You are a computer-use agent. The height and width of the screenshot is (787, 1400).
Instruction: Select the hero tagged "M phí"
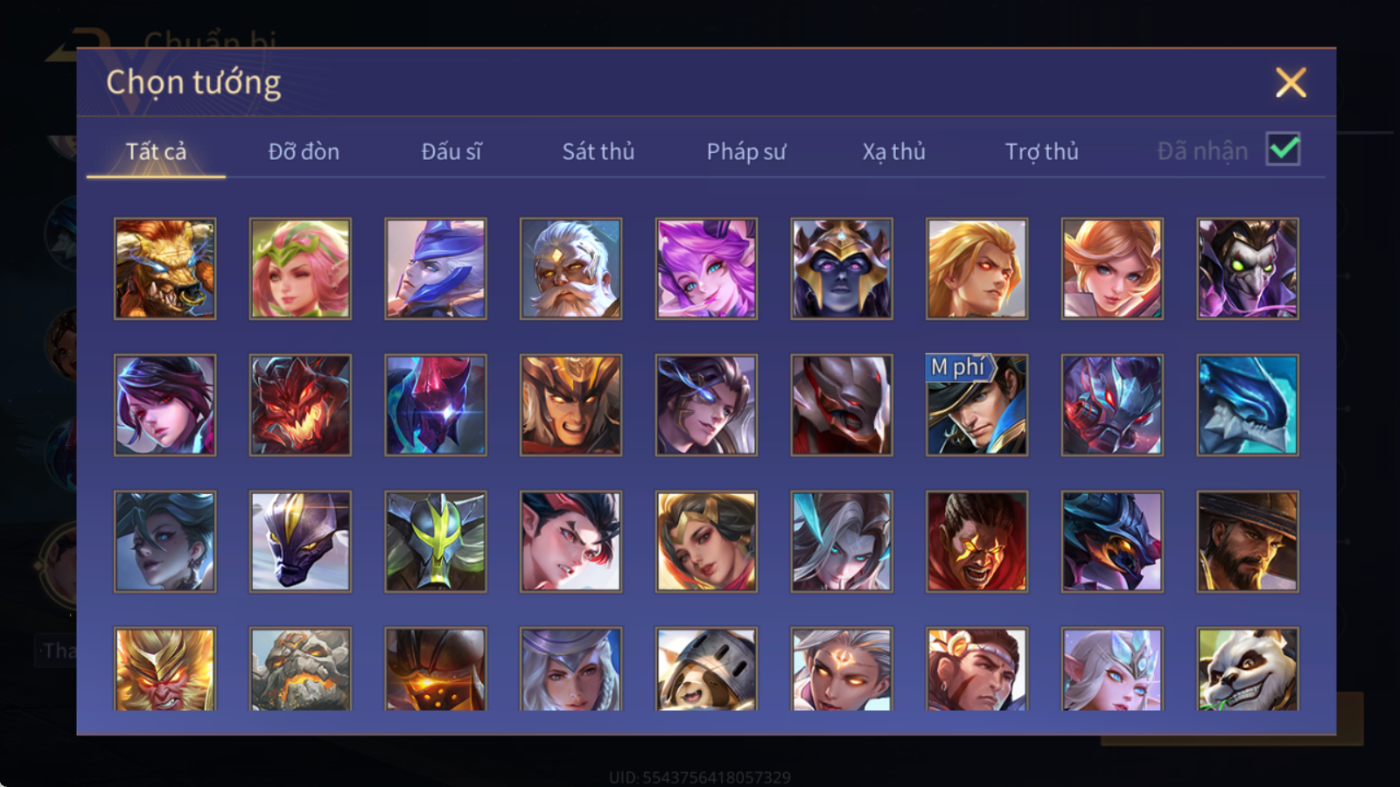pyautogui.click(x=977, y=405)
